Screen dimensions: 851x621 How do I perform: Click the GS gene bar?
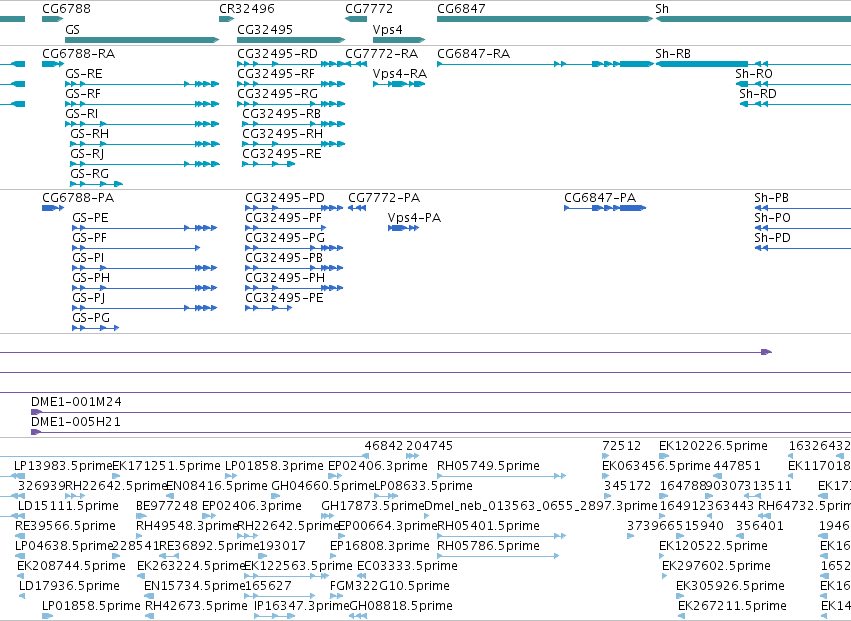click(x=142, y=40)
